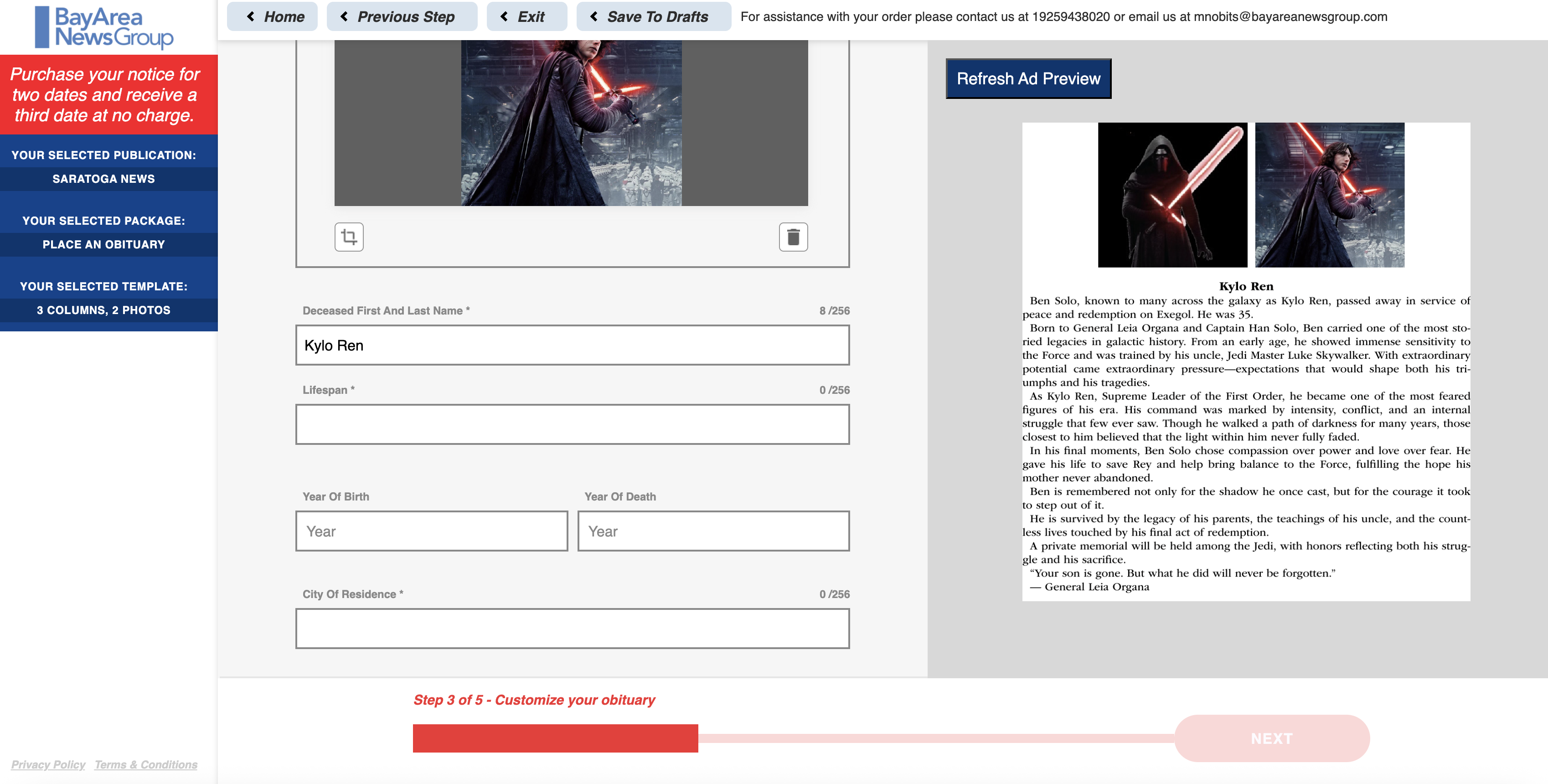Click Refresh Ad Preview button
The image size is (1548, 784).
pyautogui.click(x=1027, y=79)
